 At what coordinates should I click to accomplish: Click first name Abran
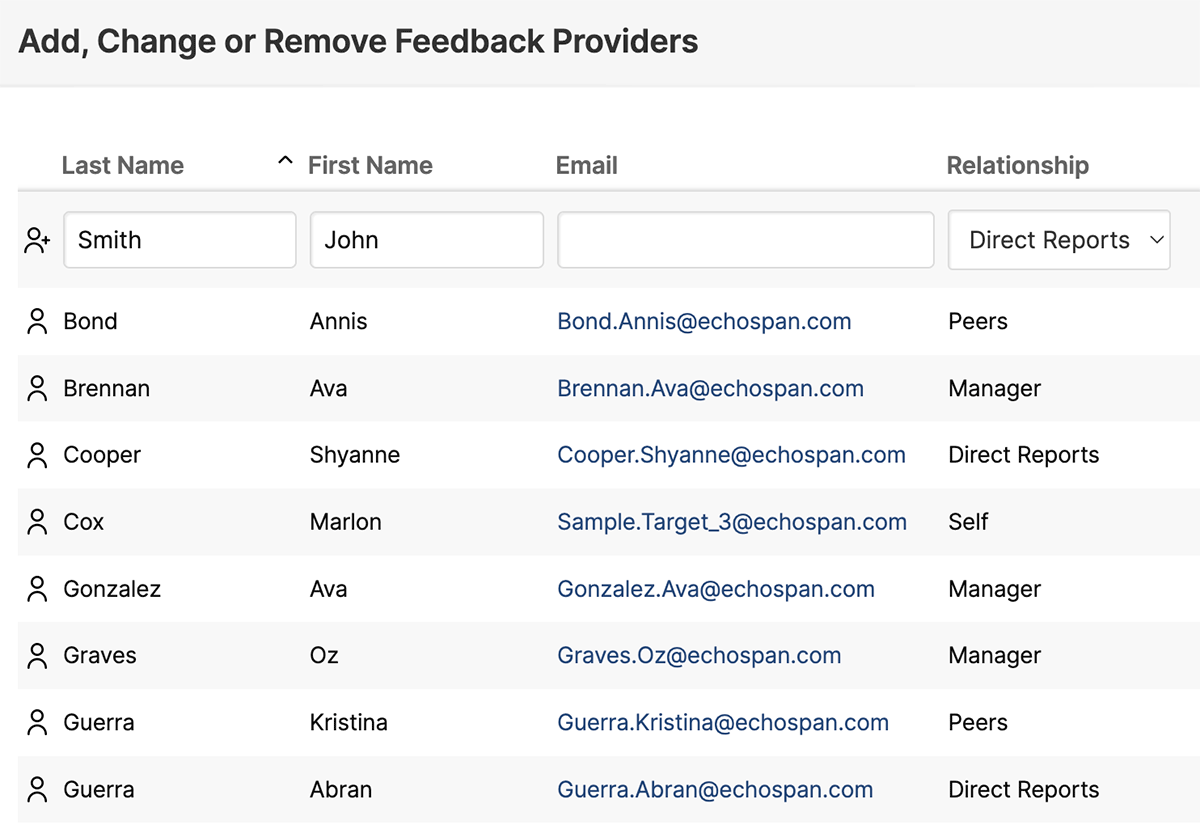click(341, 789)
